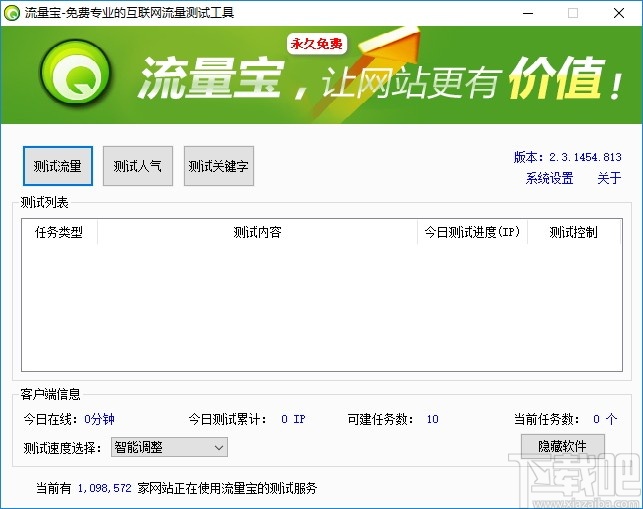
Task: Open the 关于 about link
Action: point(609,178)
